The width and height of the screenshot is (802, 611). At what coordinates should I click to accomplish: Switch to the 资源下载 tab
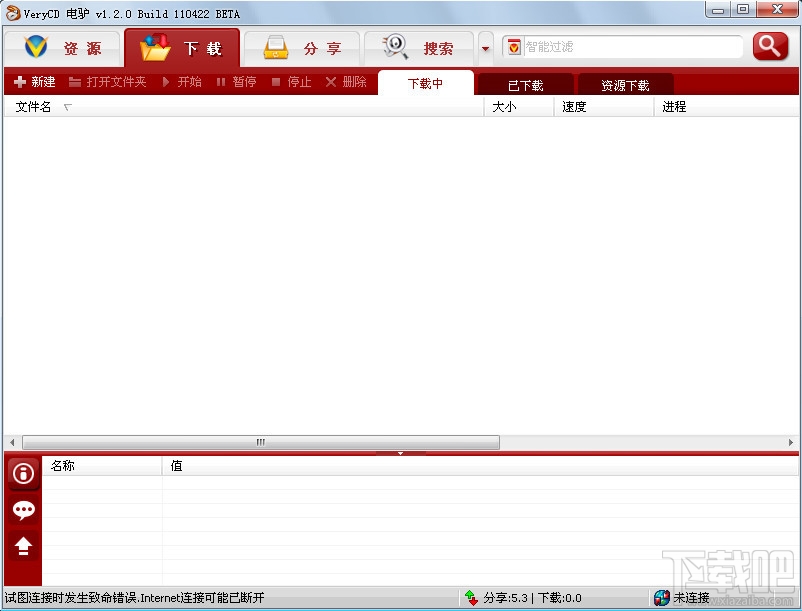click(x=625, y=85)
